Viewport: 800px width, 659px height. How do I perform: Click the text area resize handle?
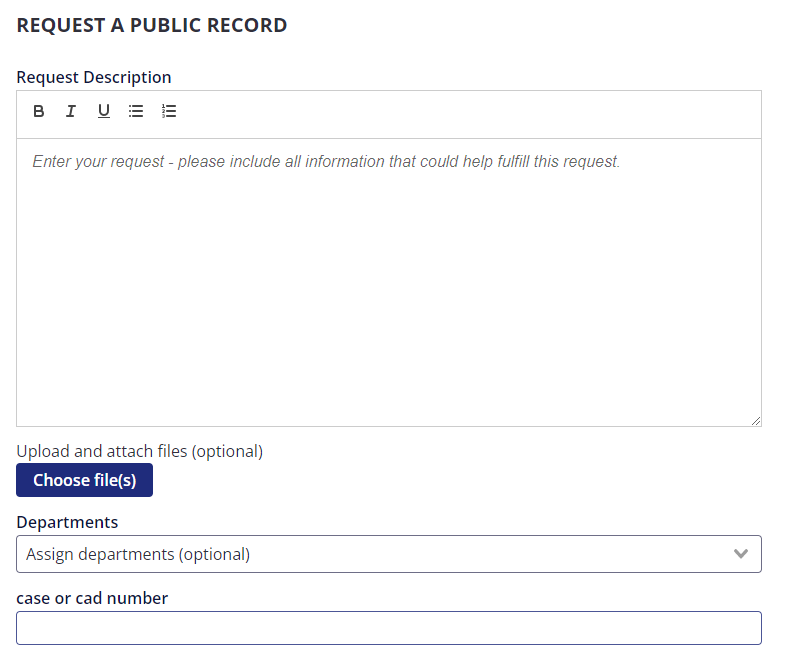click(756, 421)
